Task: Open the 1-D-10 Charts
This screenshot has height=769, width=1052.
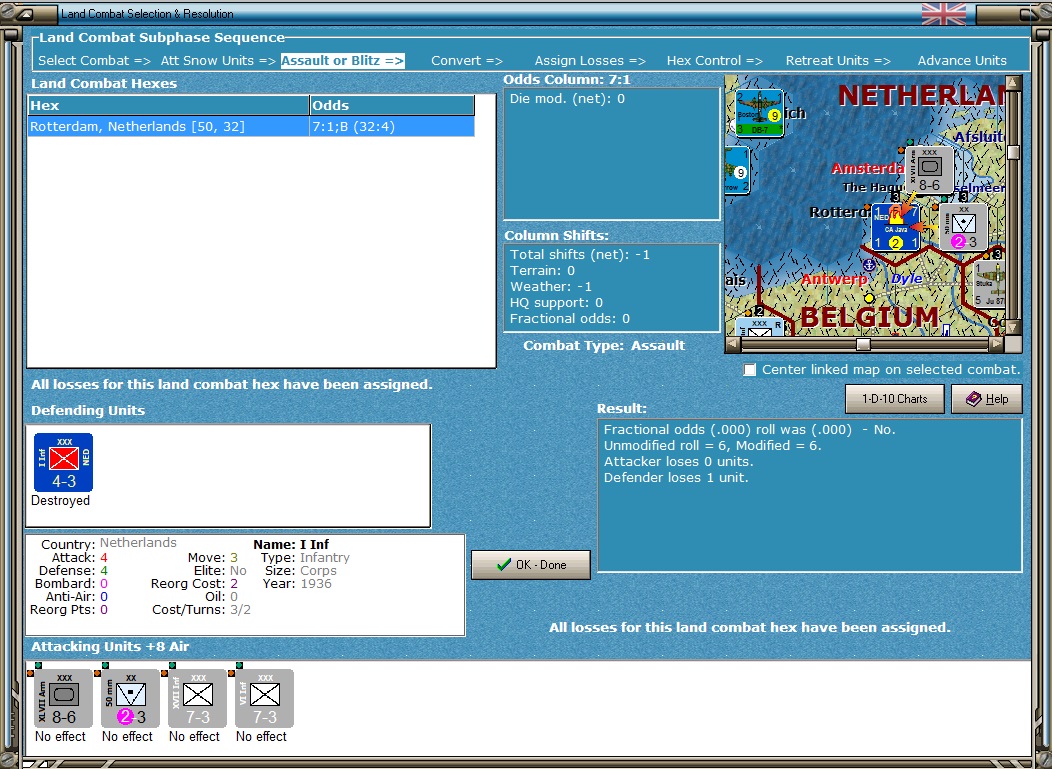Action: coord(894,399)
